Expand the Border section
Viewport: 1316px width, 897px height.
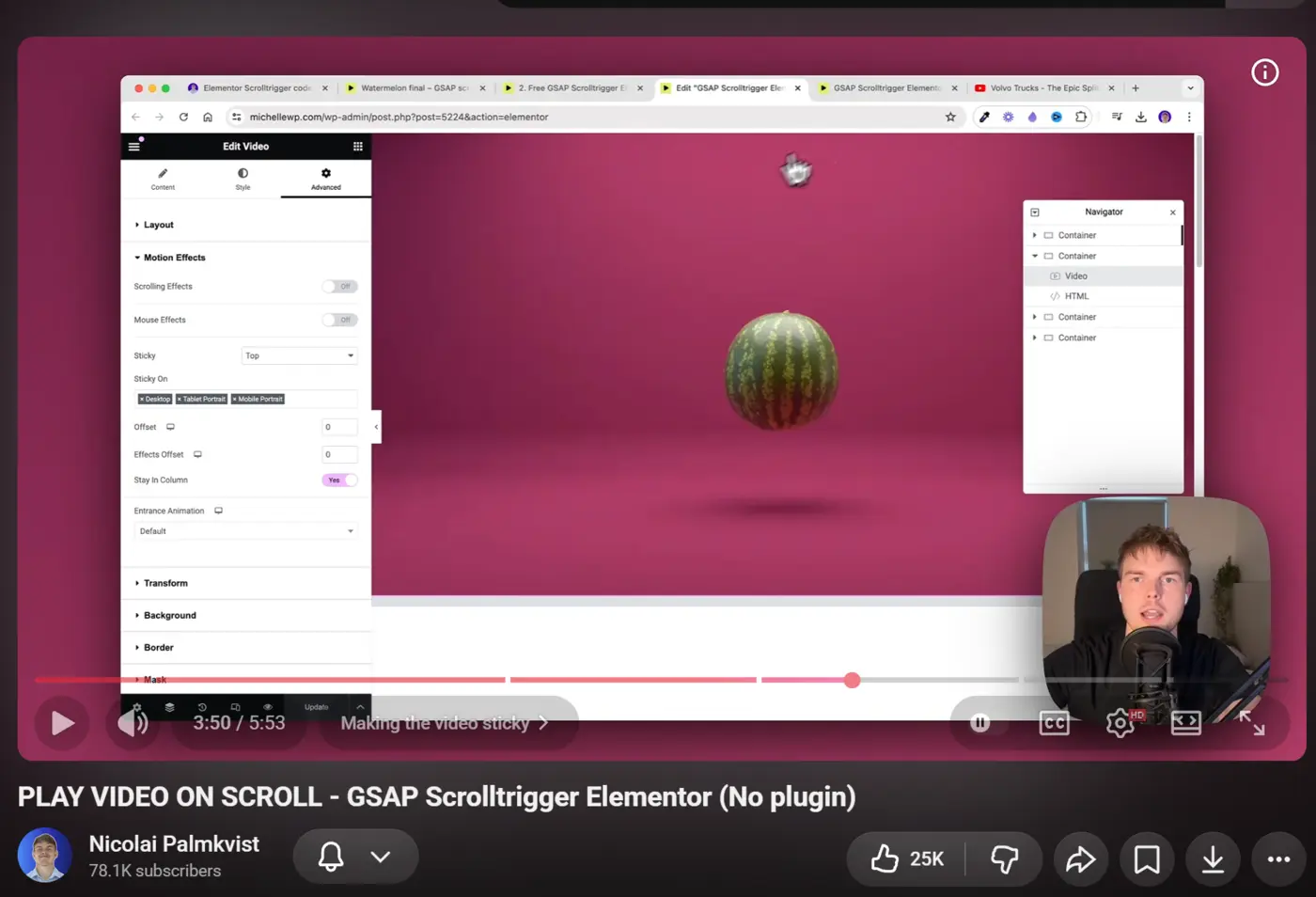(x=246, y=648)
